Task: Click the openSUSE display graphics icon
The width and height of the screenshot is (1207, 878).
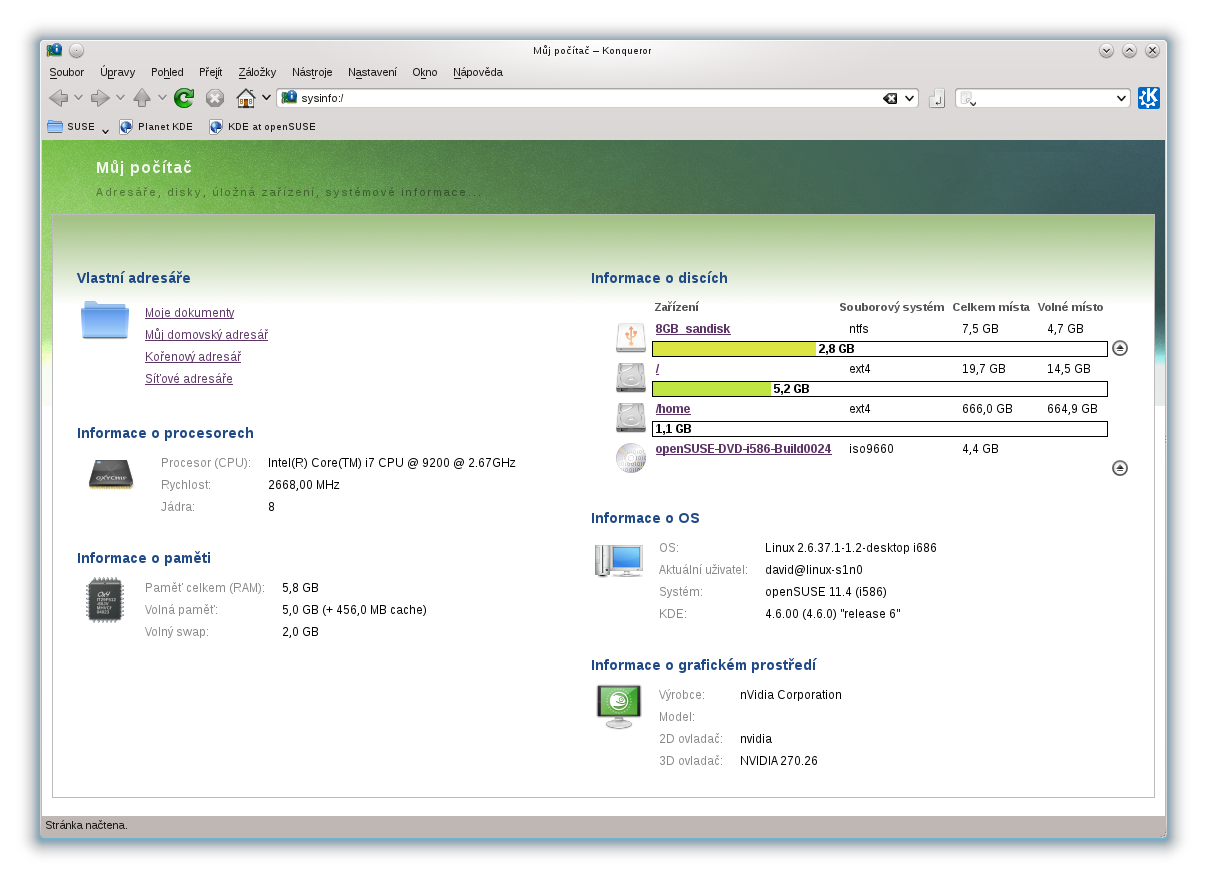Action: pos(619,706)
